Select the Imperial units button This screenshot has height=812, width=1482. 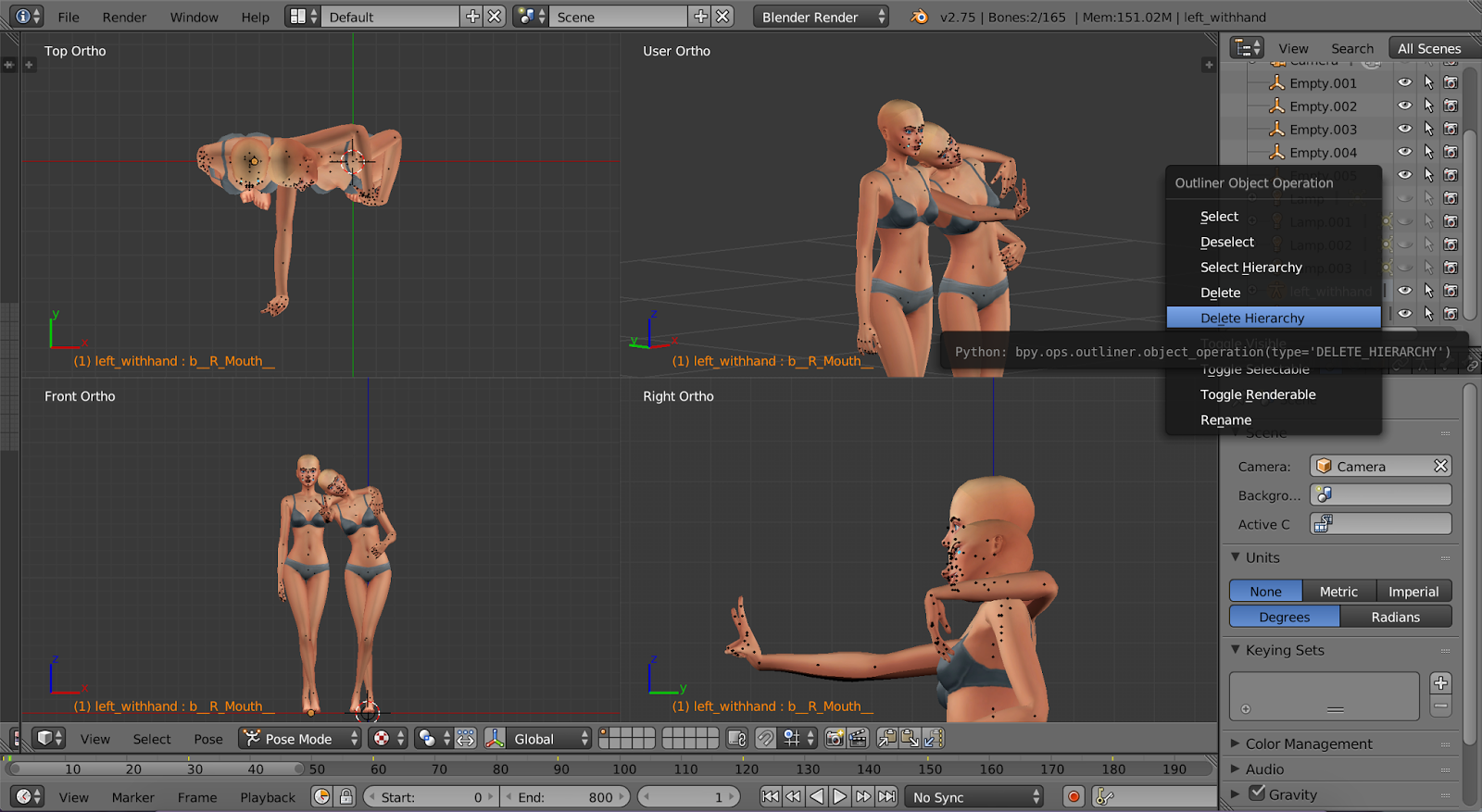point(1414,591)
